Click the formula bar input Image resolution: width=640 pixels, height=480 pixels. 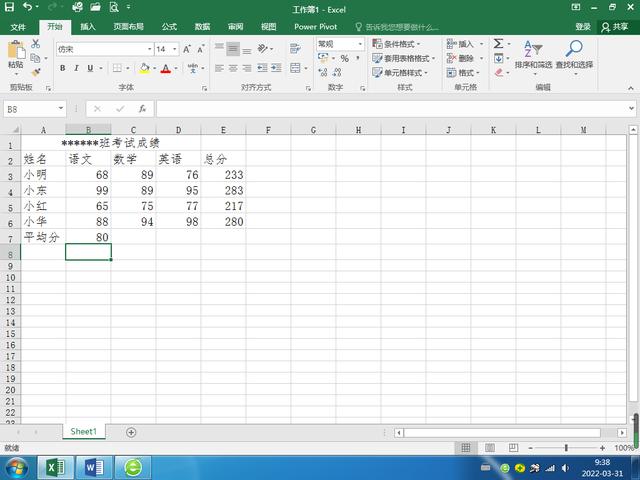[392, 109]
